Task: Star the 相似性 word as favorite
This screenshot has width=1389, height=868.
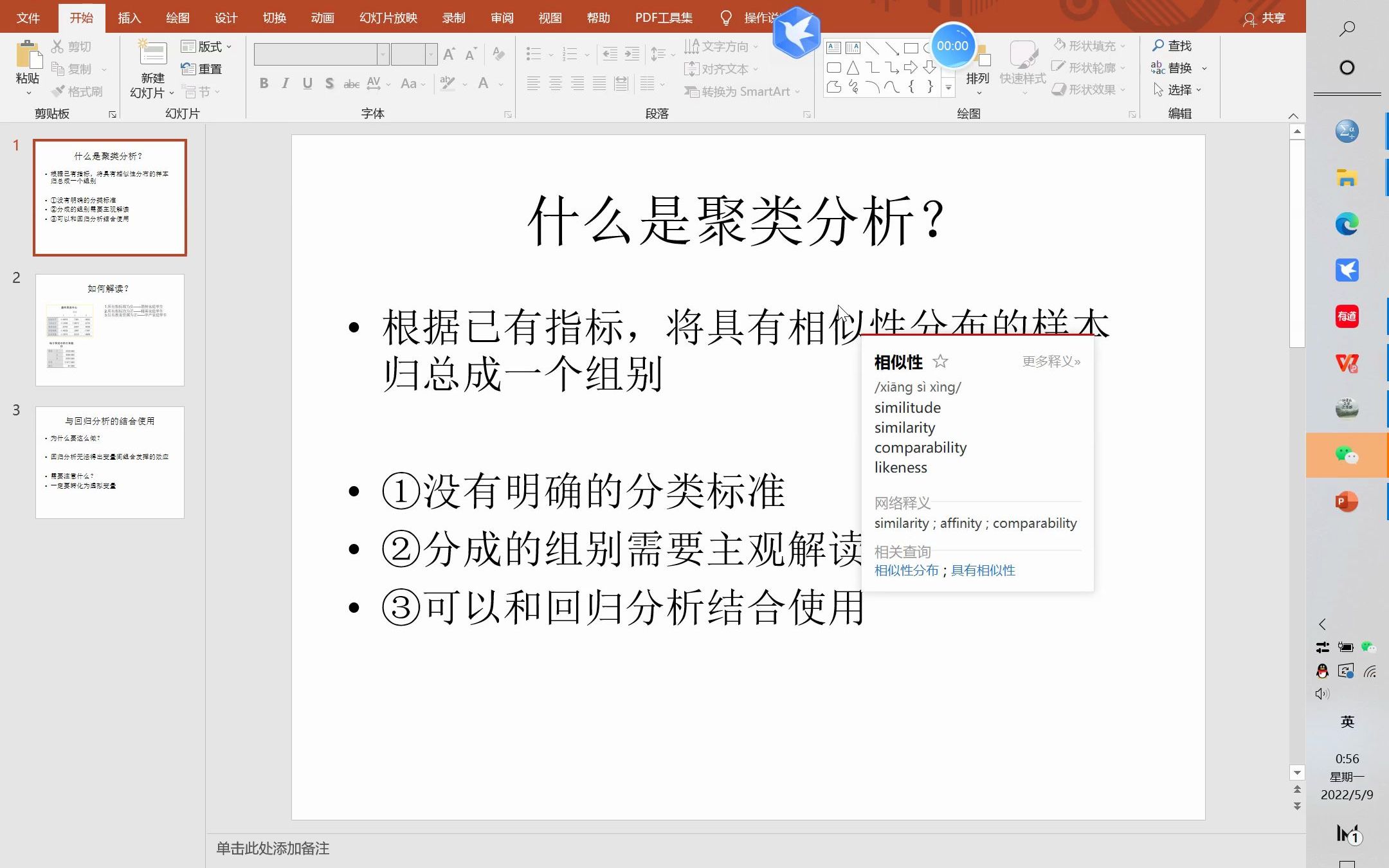Action: pos(941,362)
